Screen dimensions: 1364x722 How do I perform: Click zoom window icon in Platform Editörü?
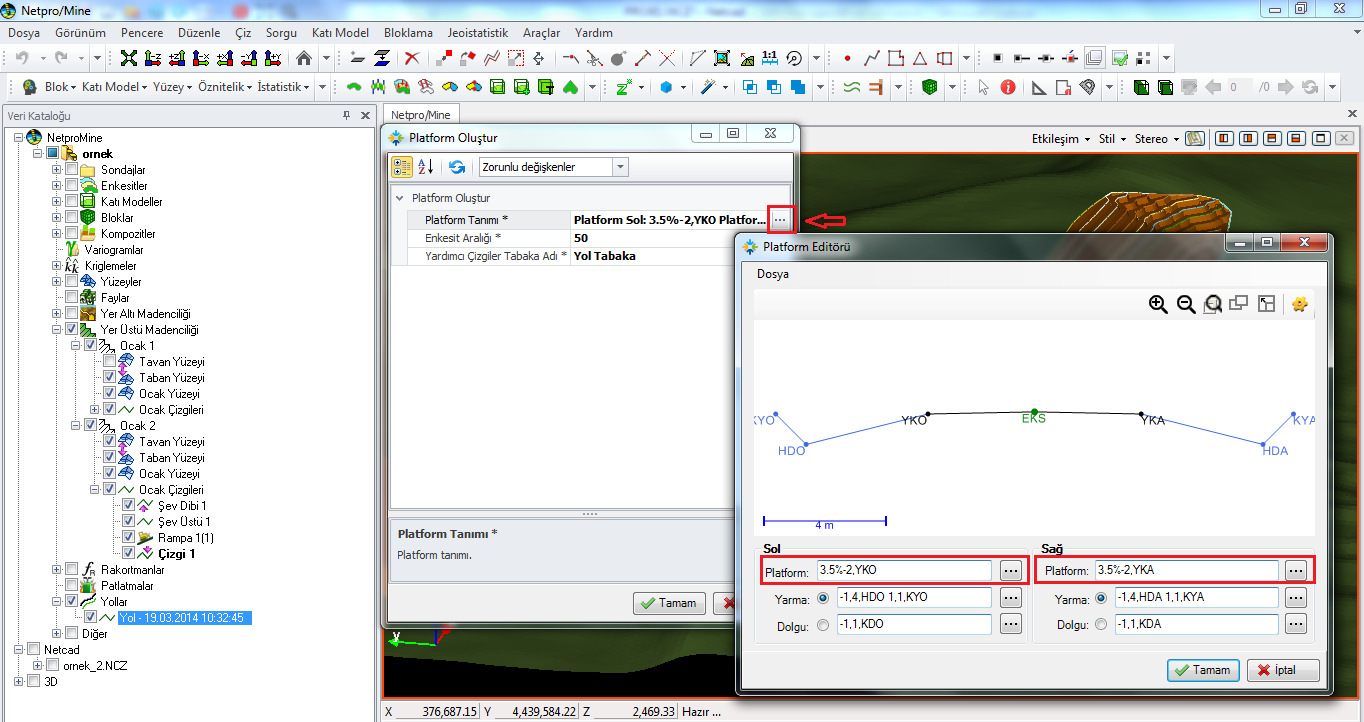[x=1213, y=304]
